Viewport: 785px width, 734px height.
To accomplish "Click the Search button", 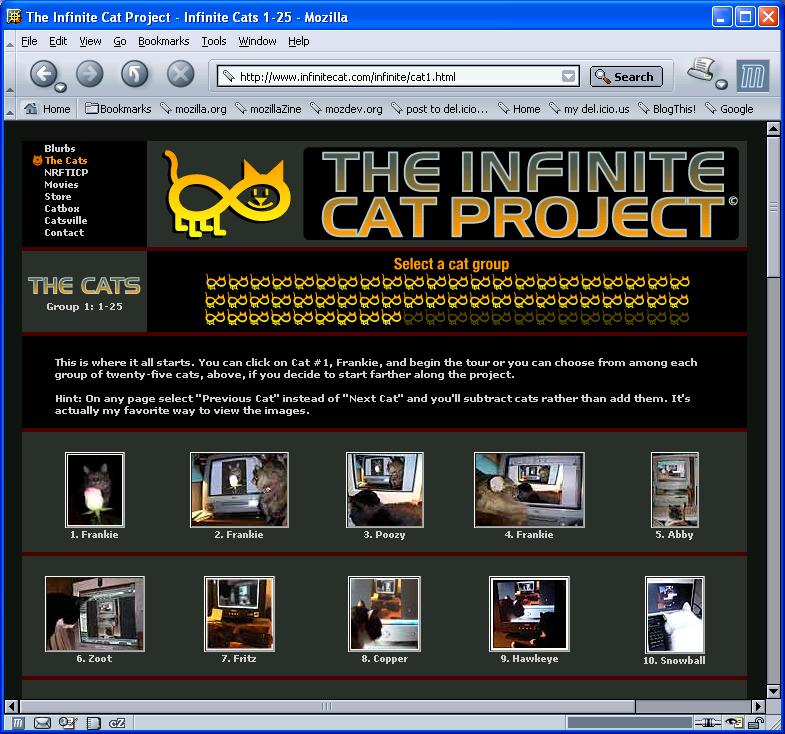I will coord(626,77).
